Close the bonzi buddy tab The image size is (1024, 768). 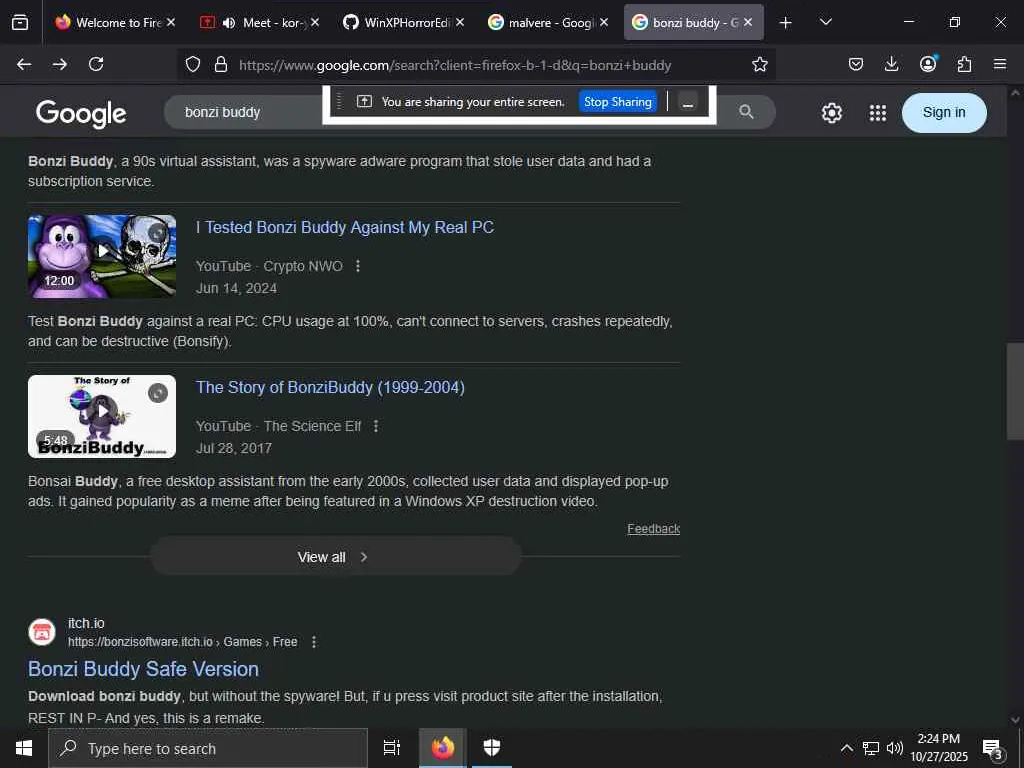748,23
